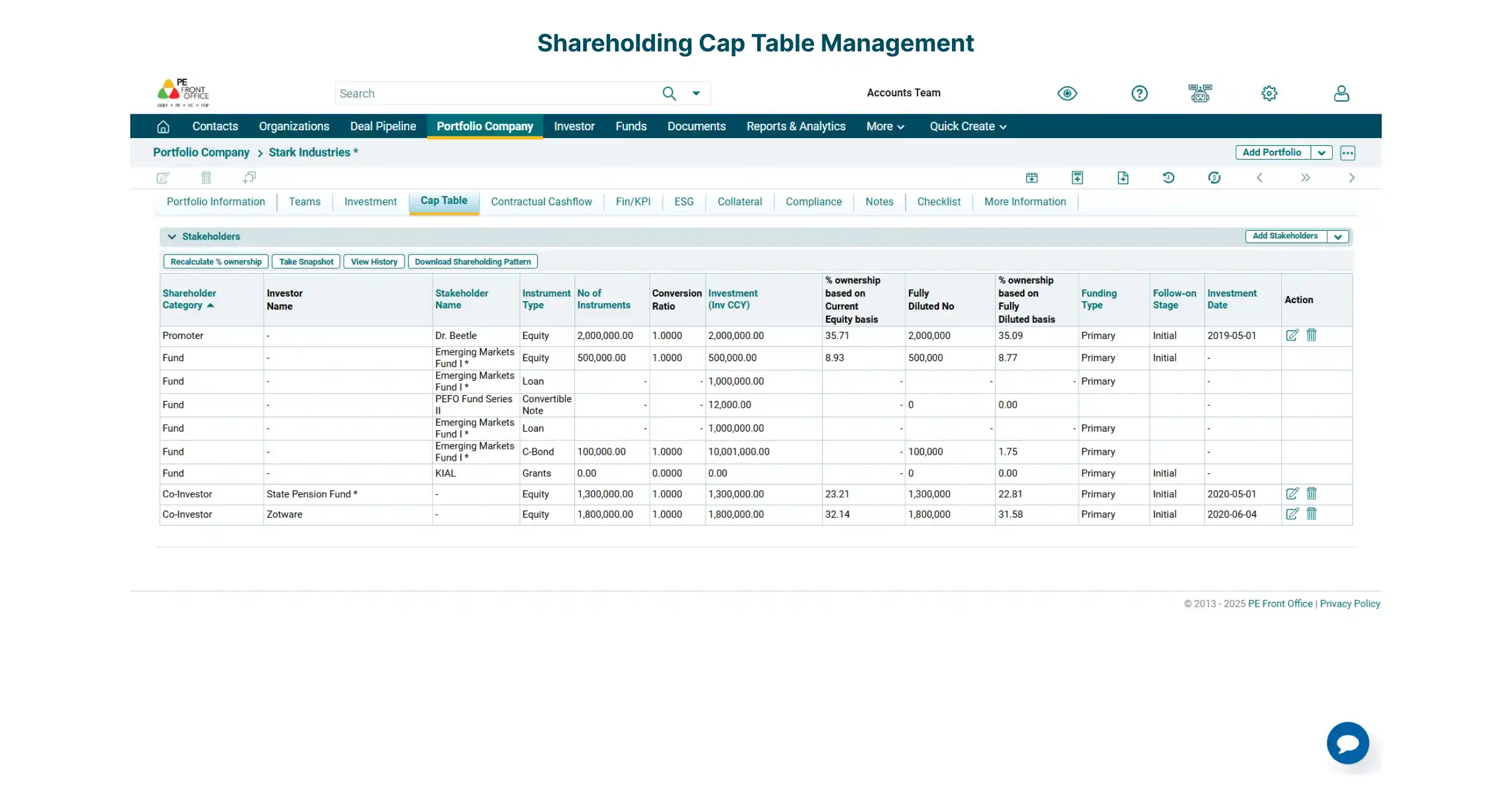Viewport: 1512px width, 795px height.
Task: Delete the Dr. Beetle stakeholder row
Action: tap(1311, 335)
